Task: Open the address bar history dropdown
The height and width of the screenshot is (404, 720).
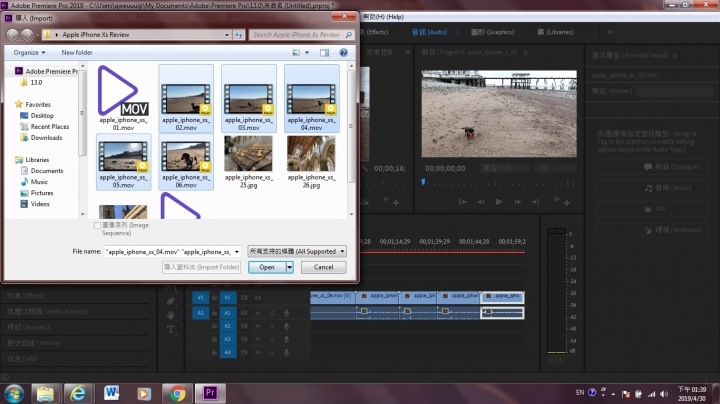Action: pos(227,34)
